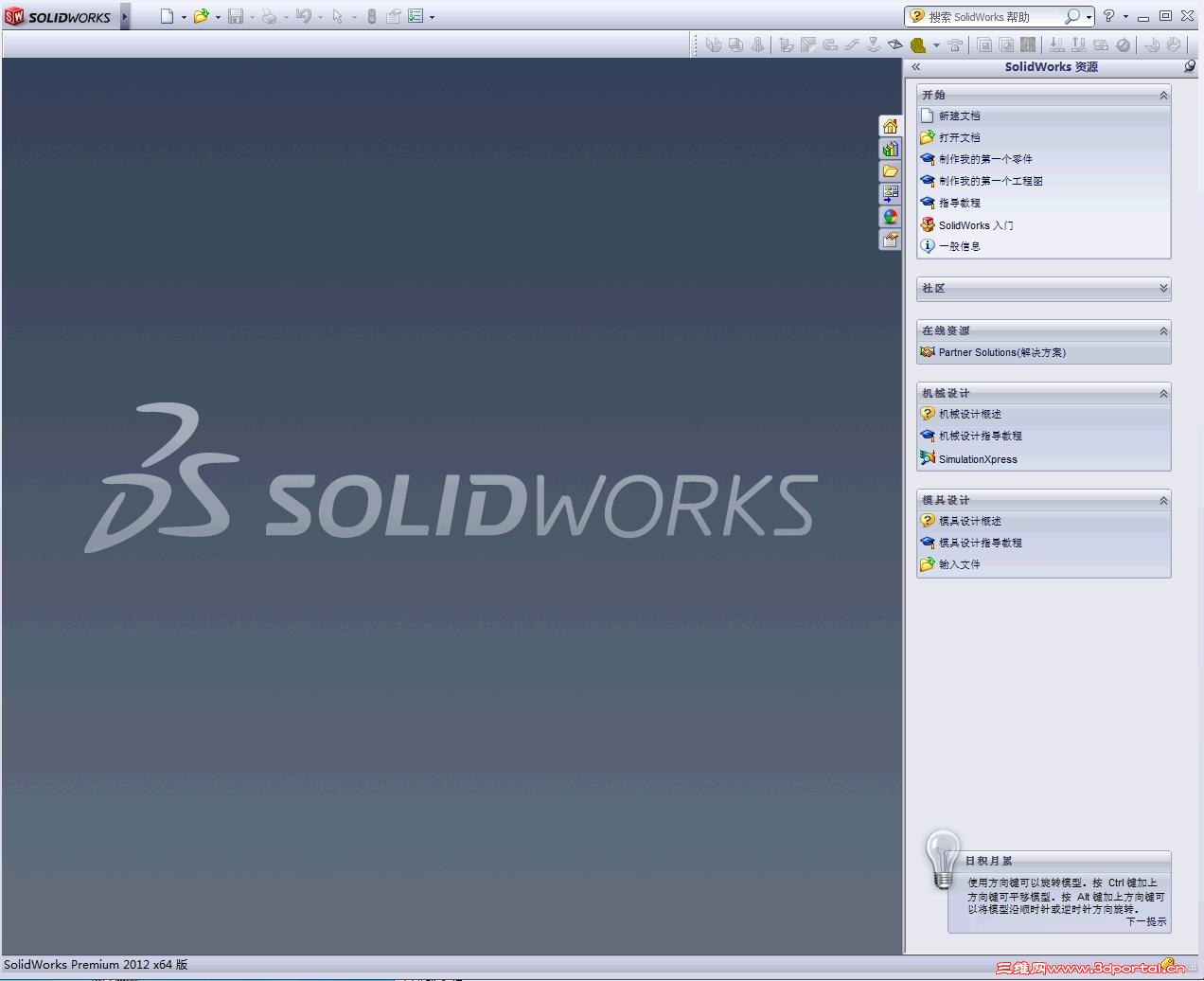Collapse the 在线资源 section
Image resolution: width=1204 pixels, height=981 pixels.
[1163, 331]
